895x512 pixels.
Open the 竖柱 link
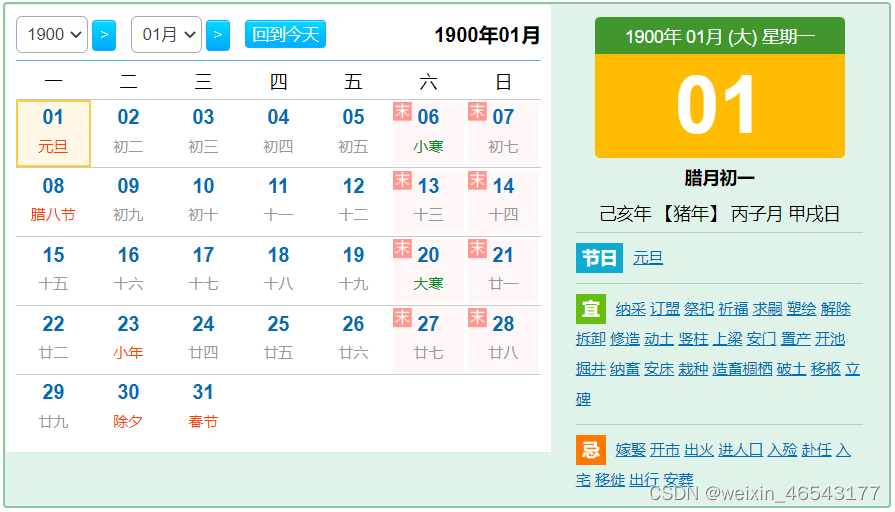click(694, 339)
